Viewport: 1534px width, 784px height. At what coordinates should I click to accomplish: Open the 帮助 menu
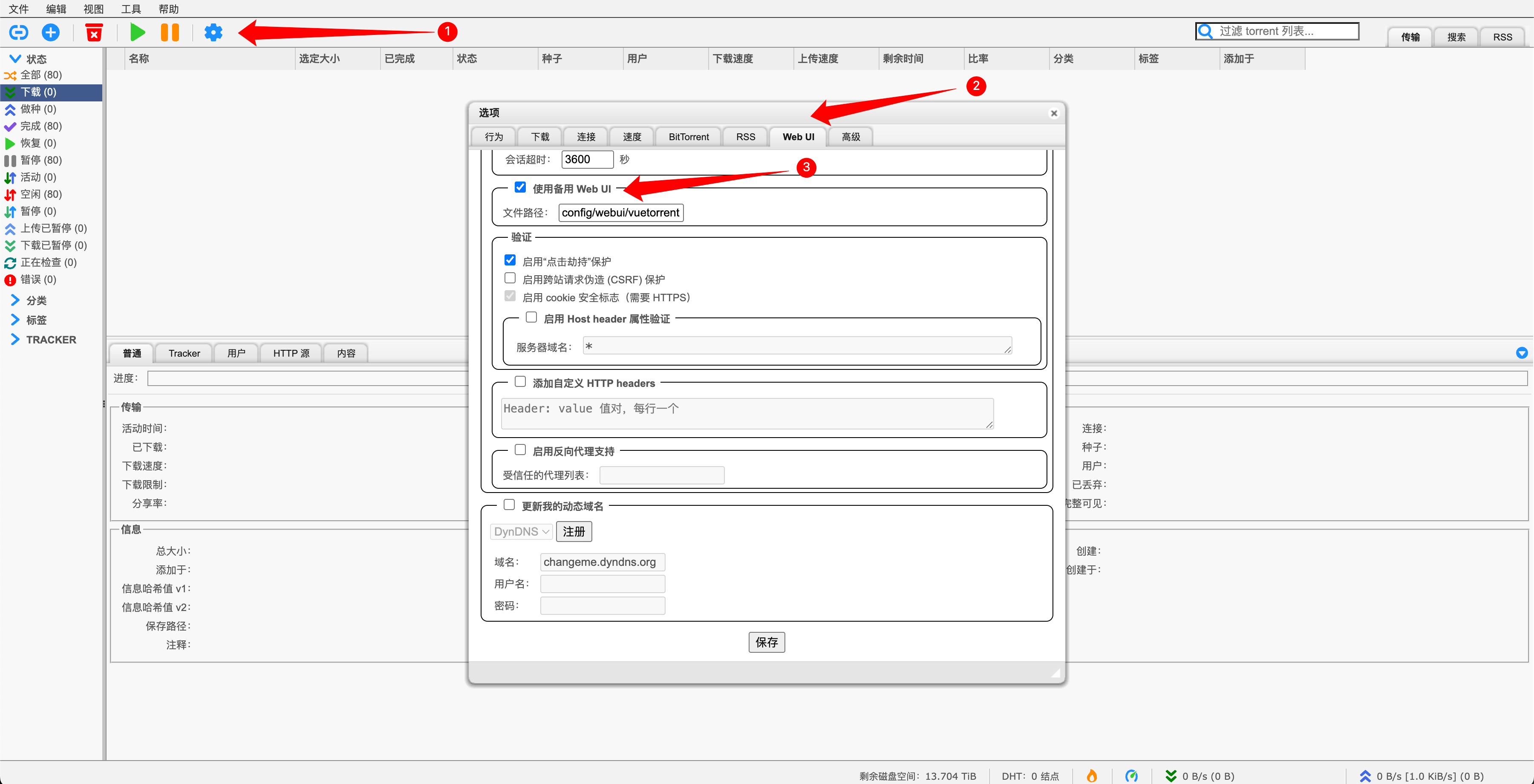[x=168, y=9]
